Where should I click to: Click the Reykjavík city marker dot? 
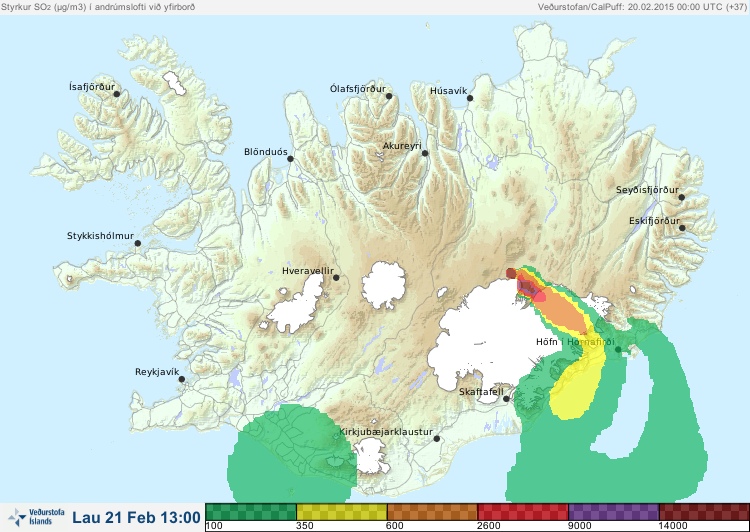(x=182, y=379)
